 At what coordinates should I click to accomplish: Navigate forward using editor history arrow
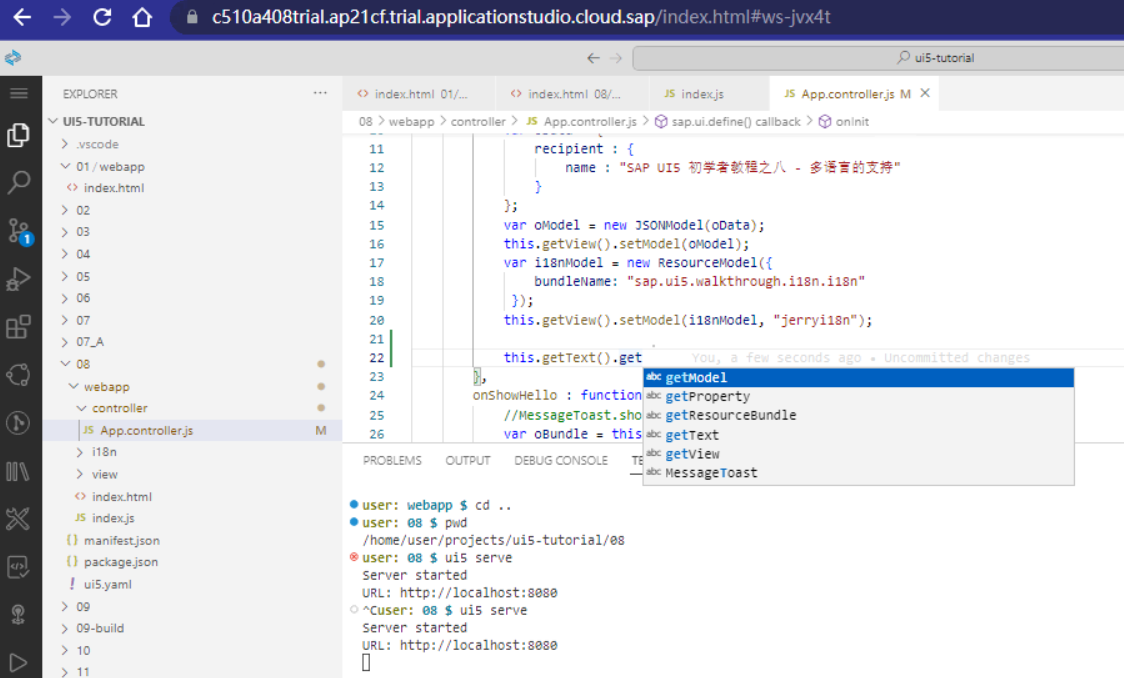[616, 58]
